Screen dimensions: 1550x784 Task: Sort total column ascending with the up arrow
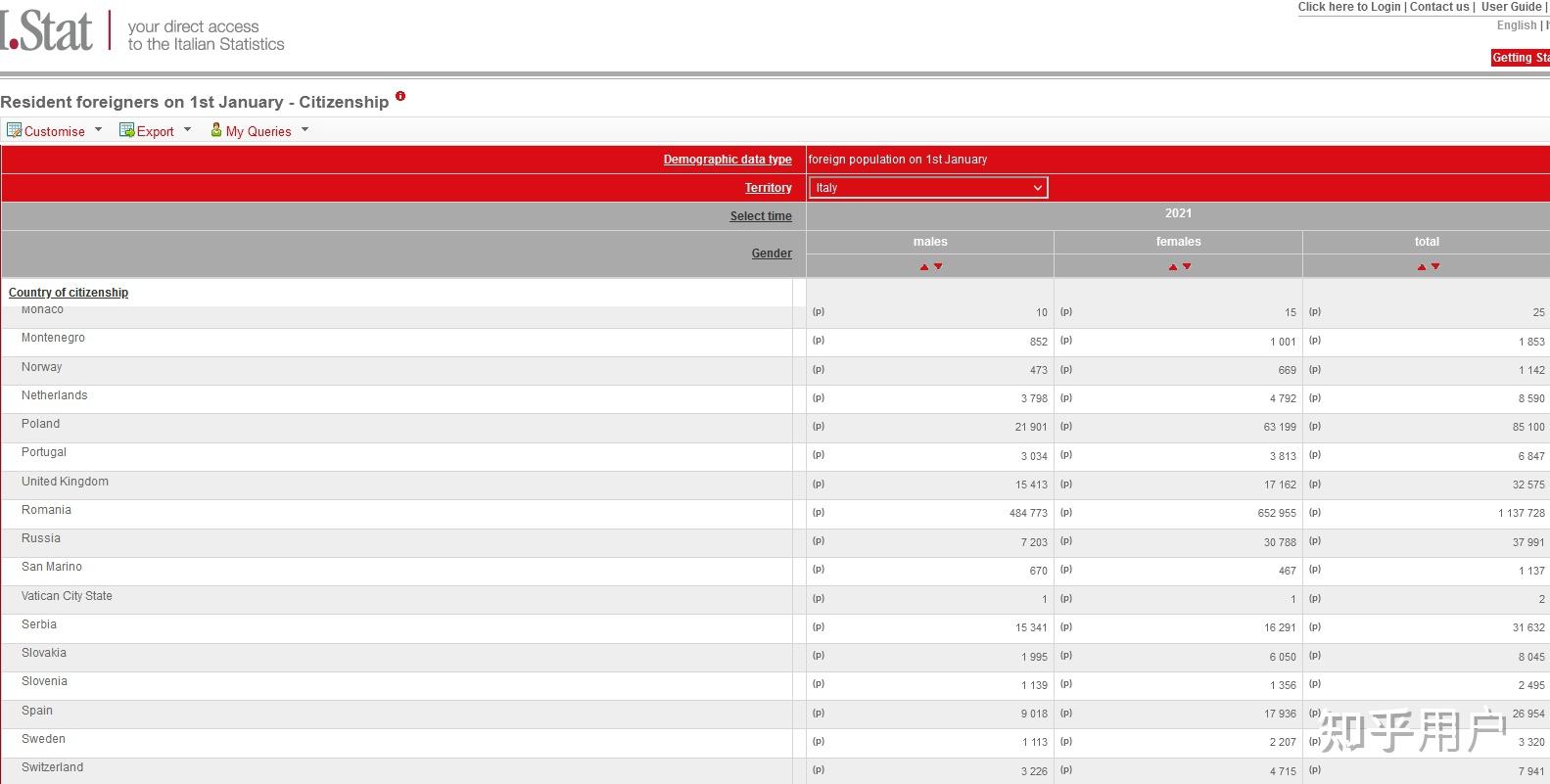1422,266
